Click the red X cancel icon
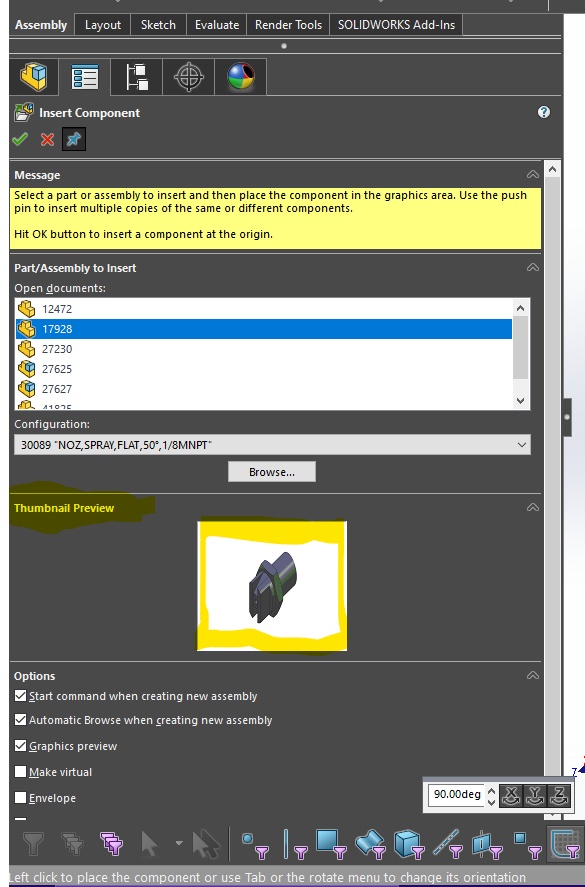The image size is (585, 887). [x=48, y=139]
